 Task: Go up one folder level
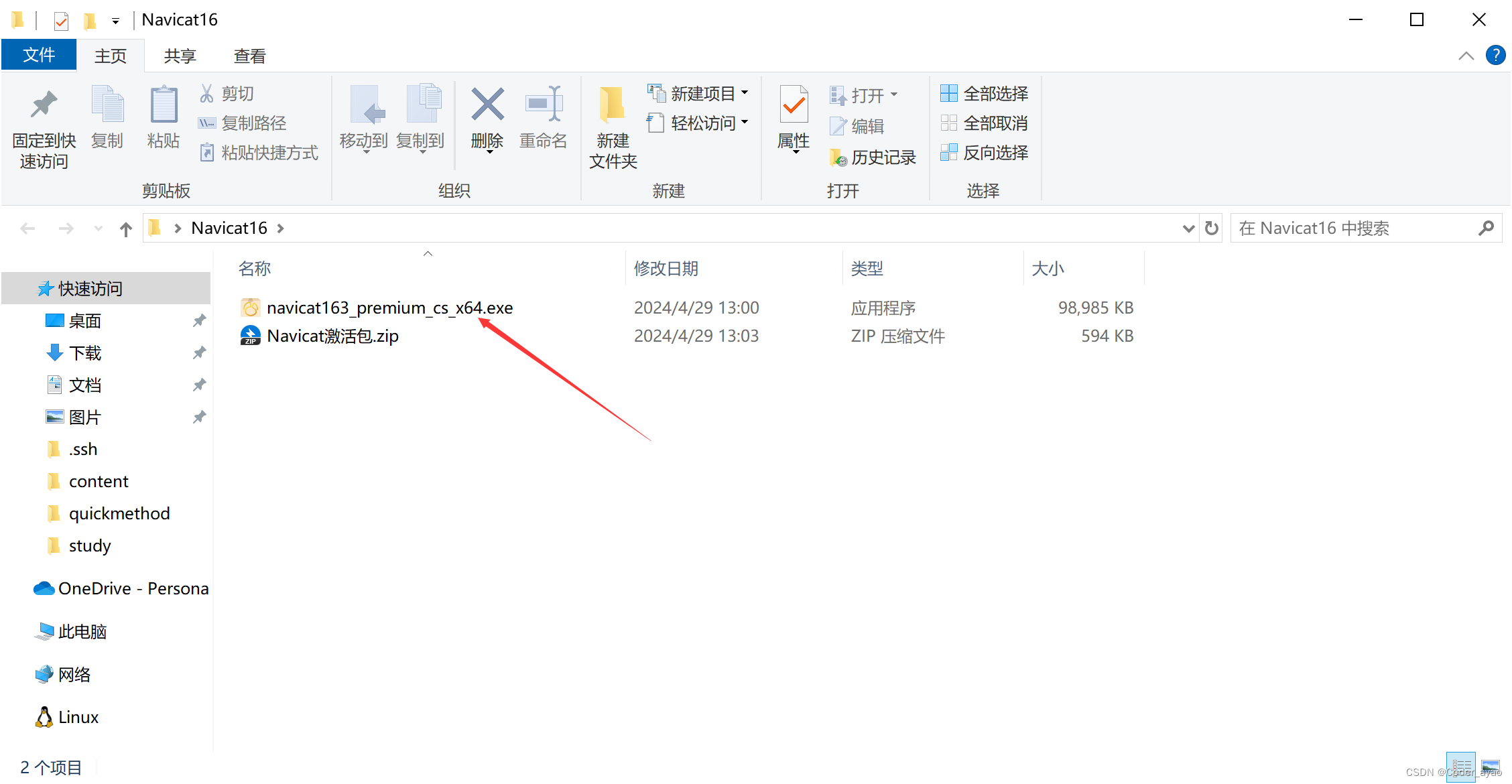coord(125,229)
